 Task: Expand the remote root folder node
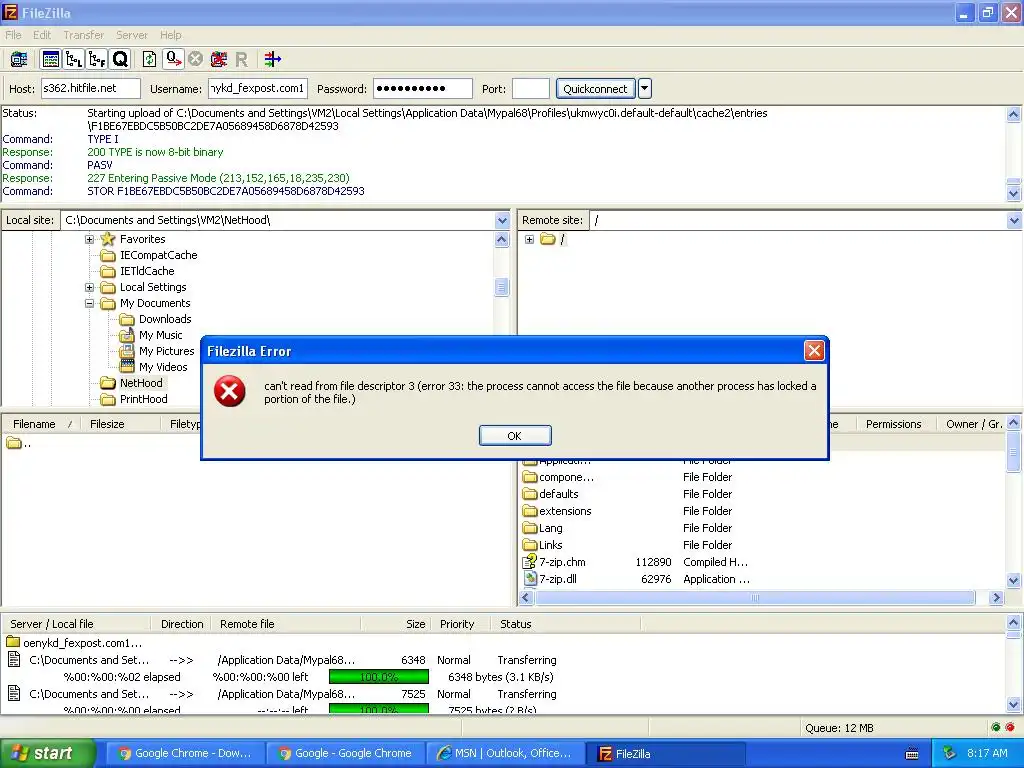tap(530, 240)
